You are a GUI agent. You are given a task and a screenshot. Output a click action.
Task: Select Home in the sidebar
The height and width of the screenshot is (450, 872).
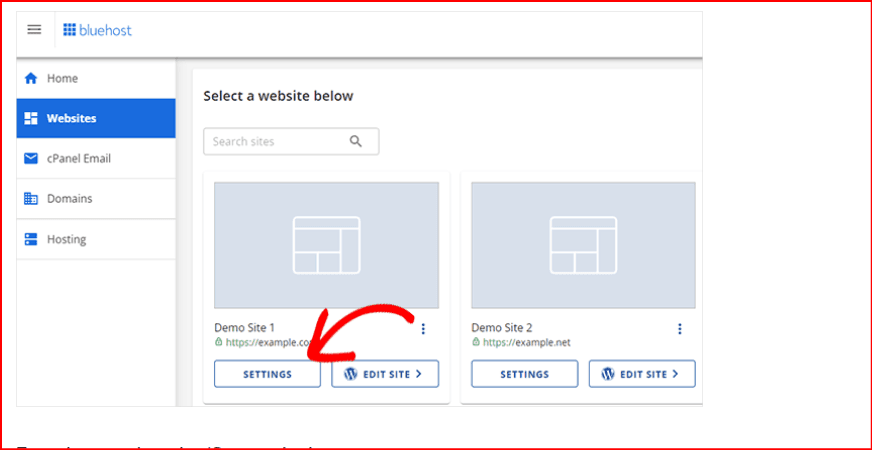(x=62, y=78)
